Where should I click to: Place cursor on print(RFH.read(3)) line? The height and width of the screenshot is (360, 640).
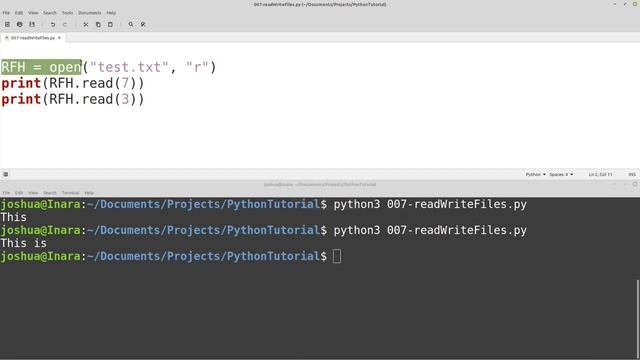(x=73, y=99)
